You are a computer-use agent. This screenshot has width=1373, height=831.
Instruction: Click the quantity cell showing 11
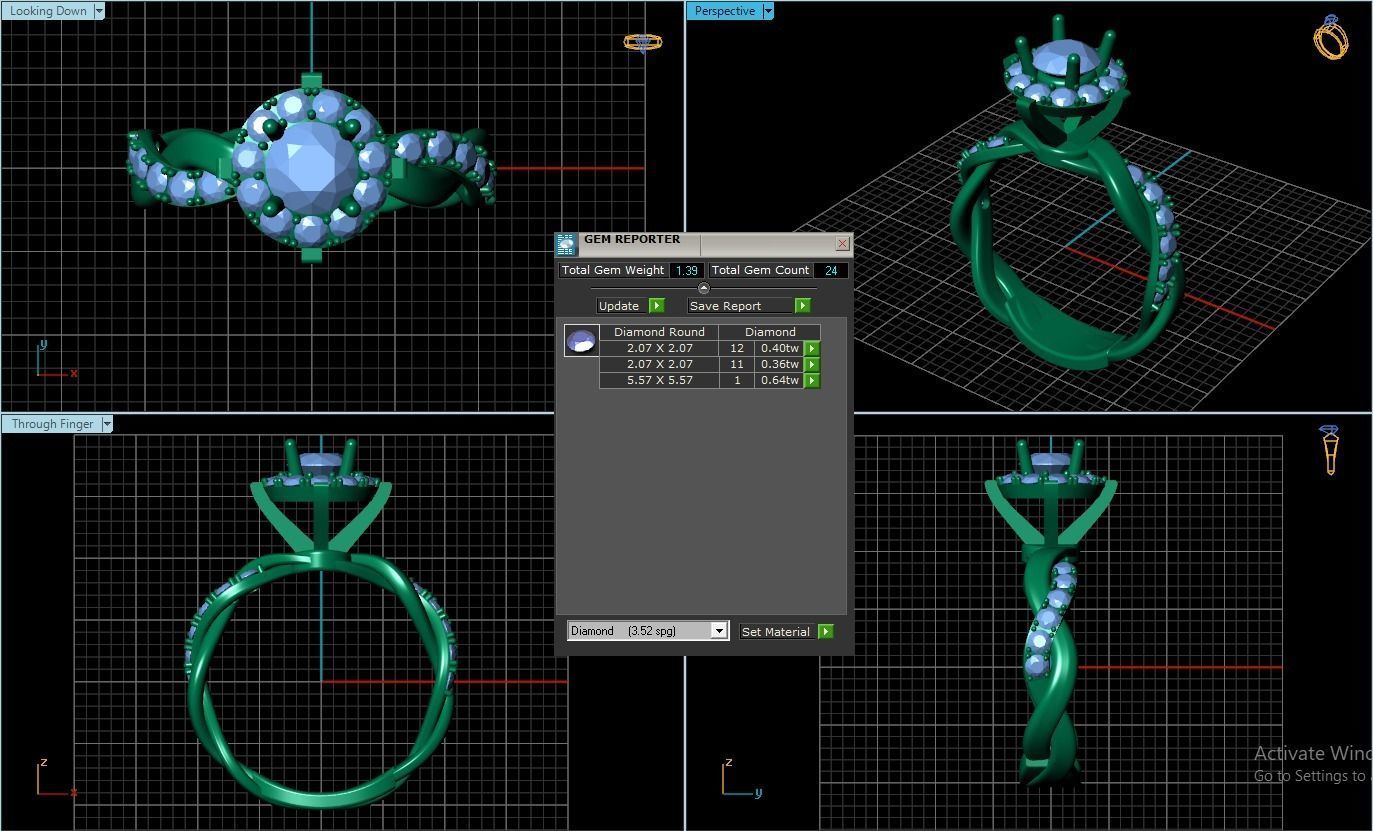pyautogui.click(x=737, y=364)
